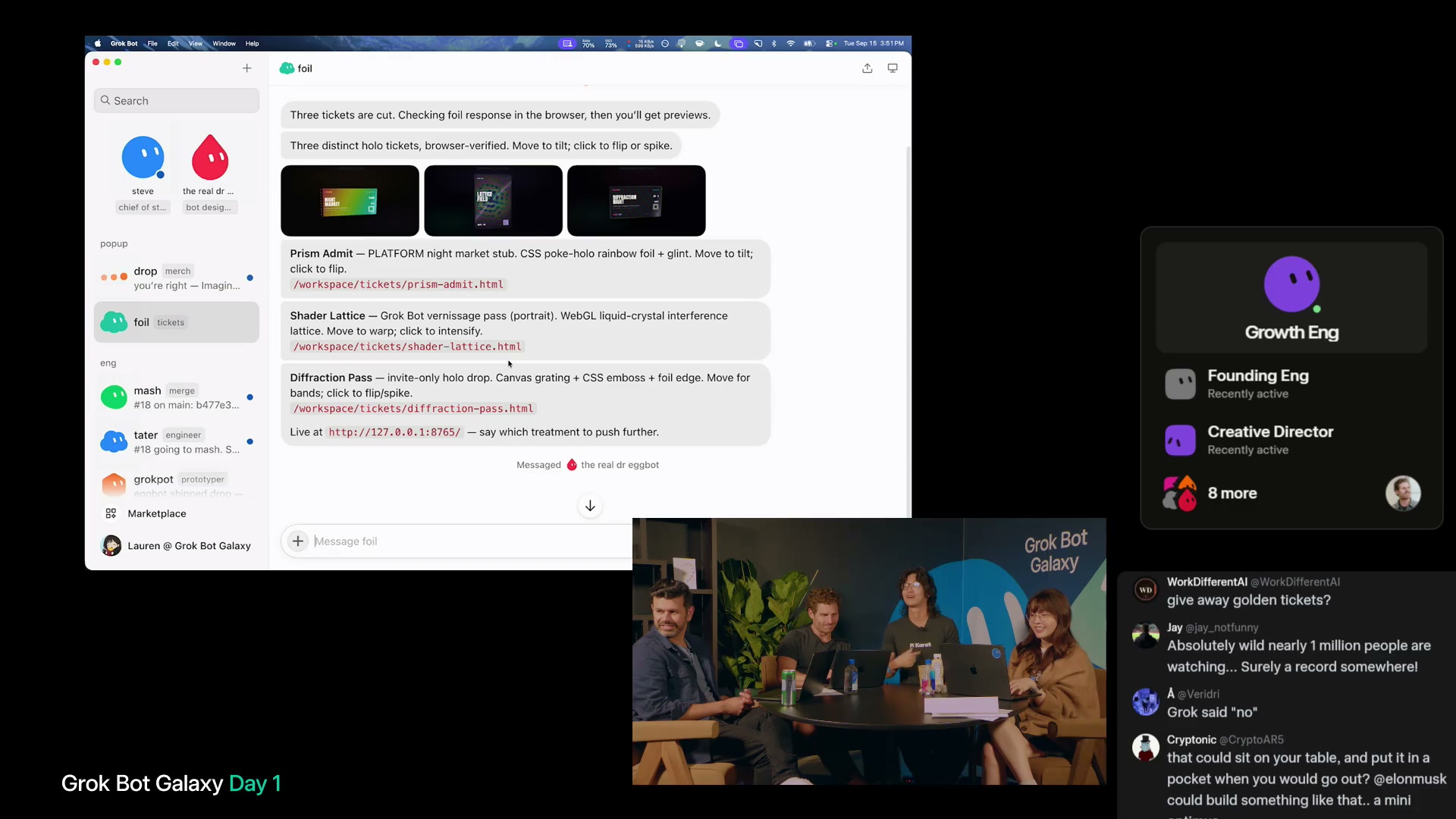The image size is (1456, 819).
Task: Click the battery status icon
Action: [x=810, y=44]
